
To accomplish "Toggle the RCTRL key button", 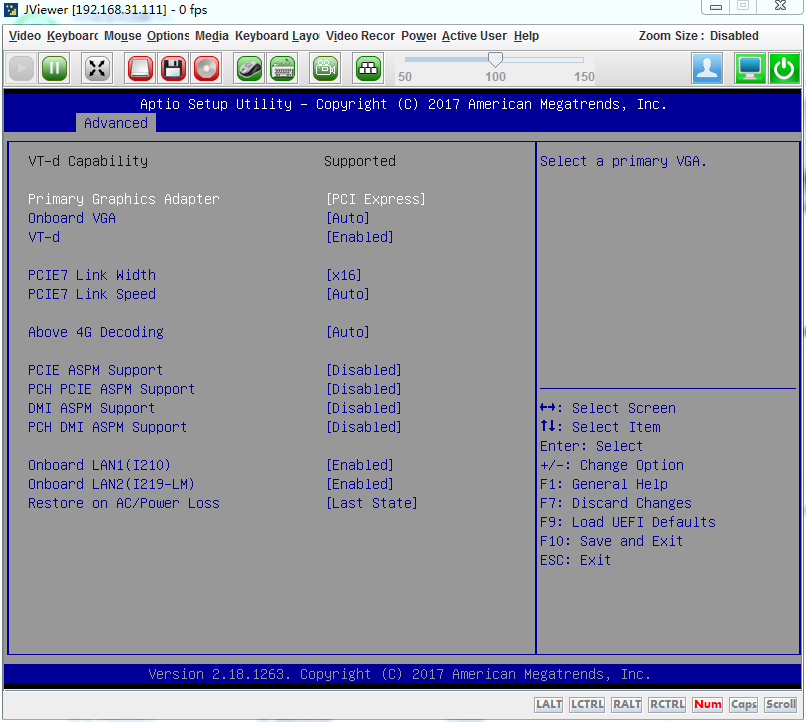I will (667, 704).
